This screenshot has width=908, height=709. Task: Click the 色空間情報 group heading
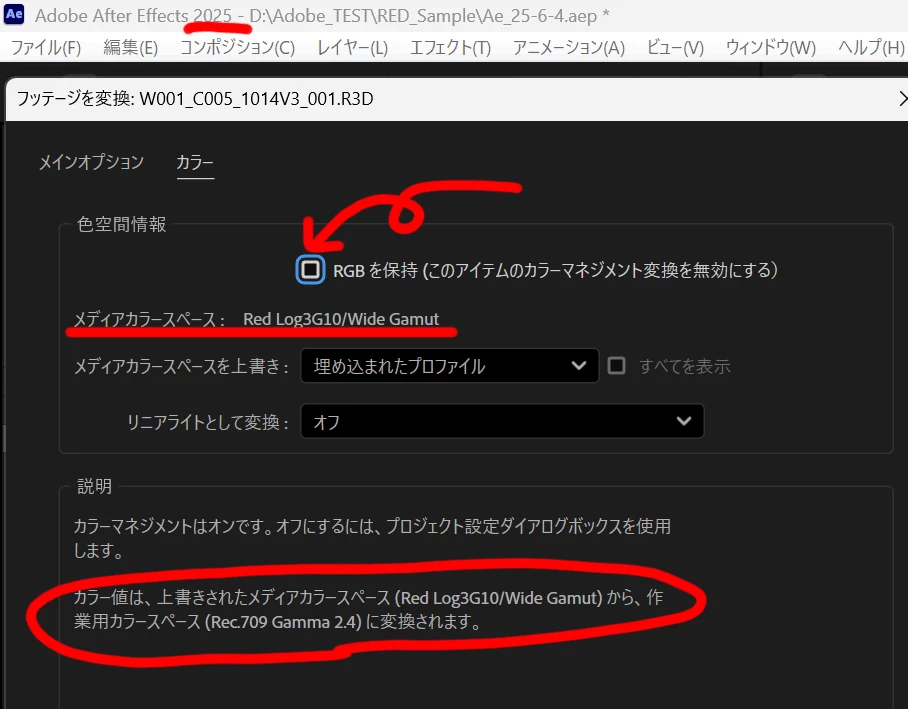(122, 224)
